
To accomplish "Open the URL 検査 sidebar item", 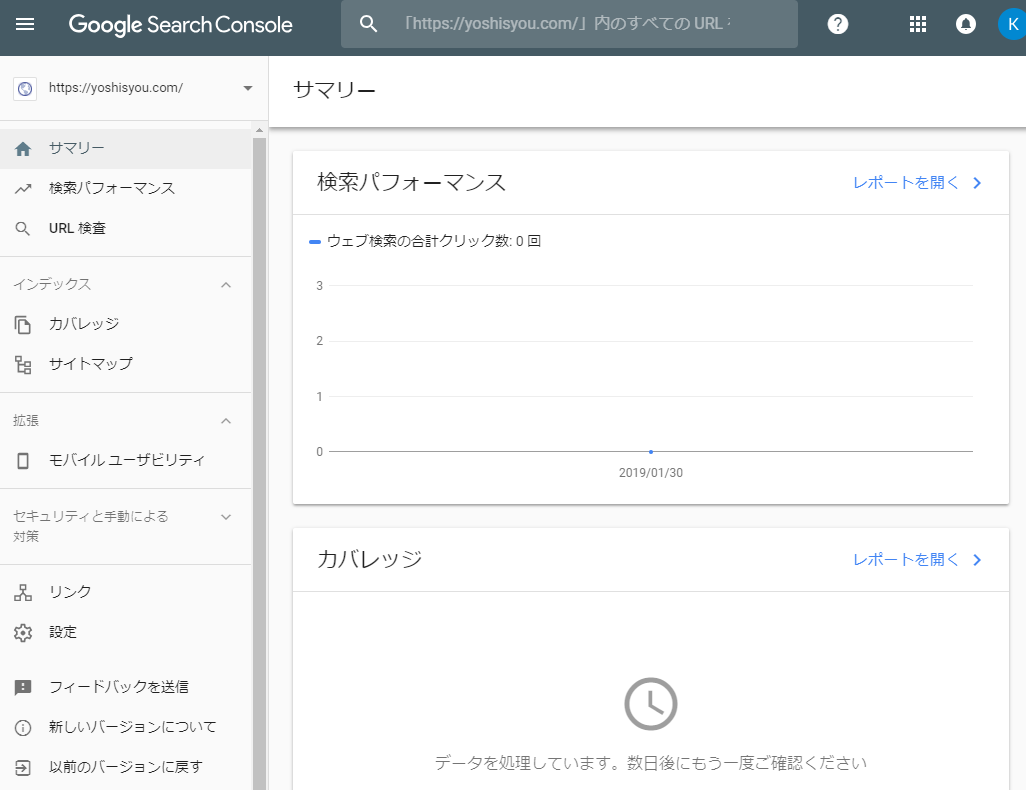I will 77,228.
